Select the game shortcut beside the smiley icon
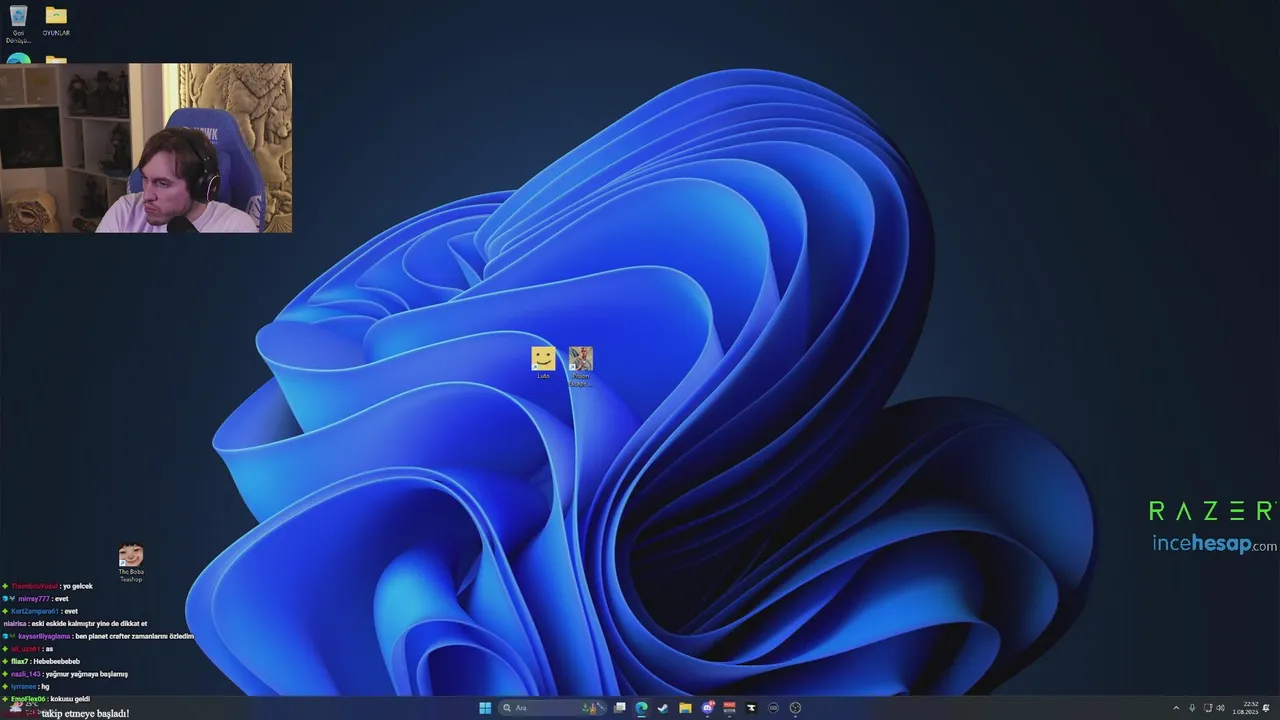The width and height of the screenshot is (1280, 720). click(x=581, y=366)
